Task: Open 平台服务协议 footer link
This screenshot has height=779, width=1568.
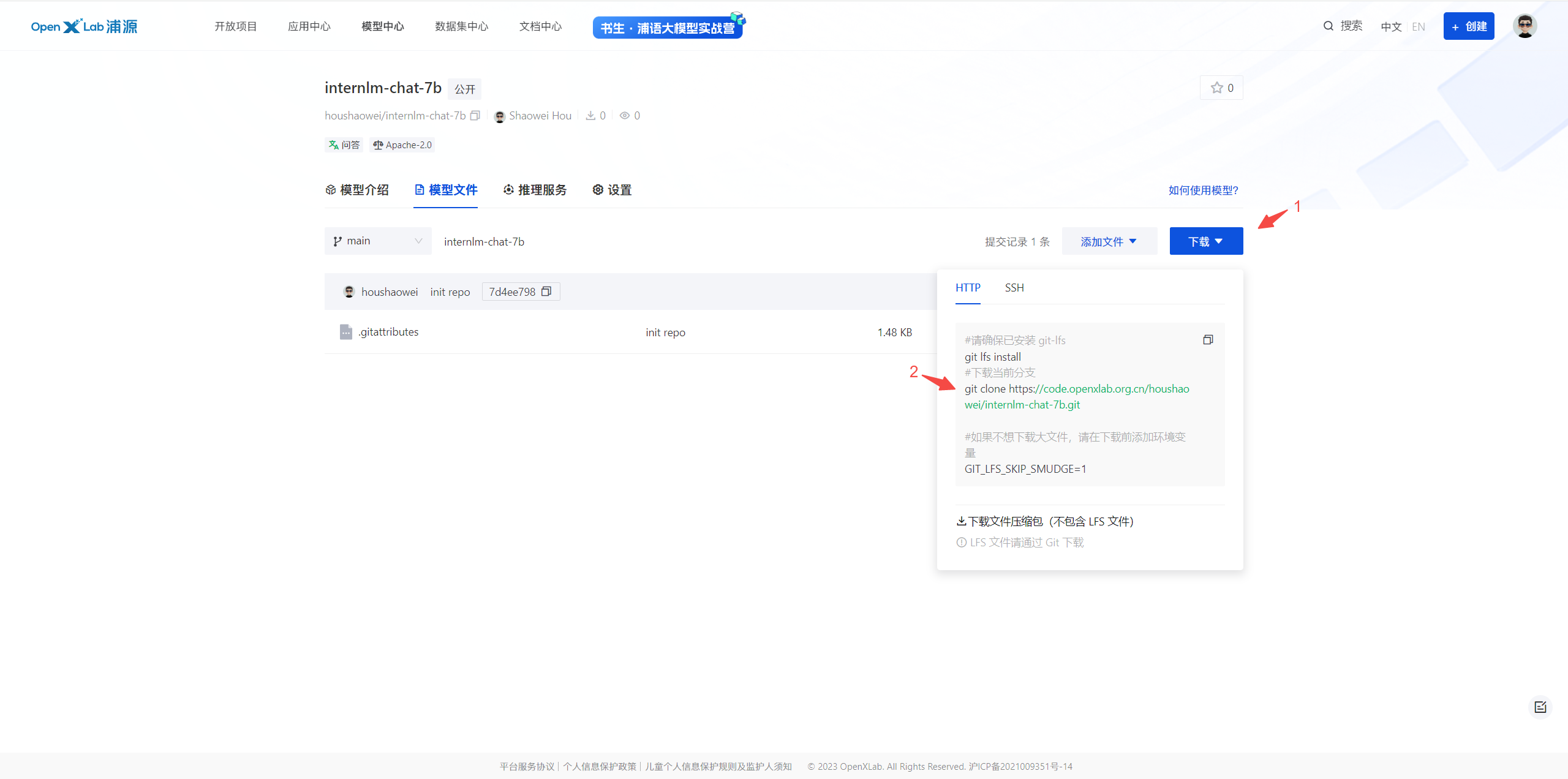Action: [x=527, y=767]
